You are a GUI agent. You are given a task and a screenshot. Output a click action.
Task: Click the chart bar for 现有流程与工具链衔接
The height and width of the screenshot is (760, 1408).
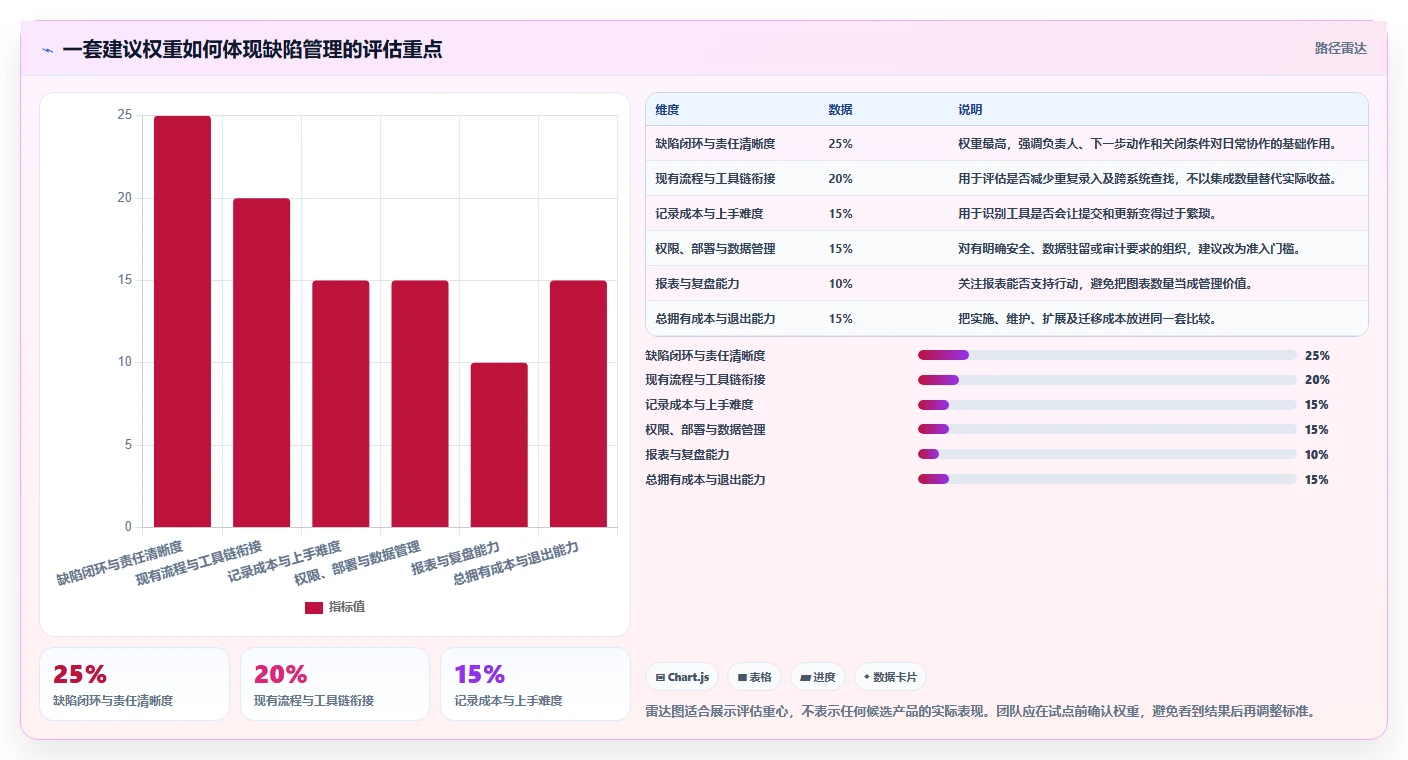coord(262,363)
